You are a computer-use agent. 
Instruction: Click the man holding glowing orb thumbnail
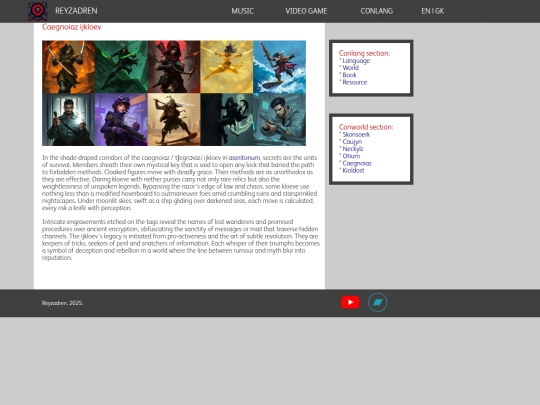[x=69, y=120]
